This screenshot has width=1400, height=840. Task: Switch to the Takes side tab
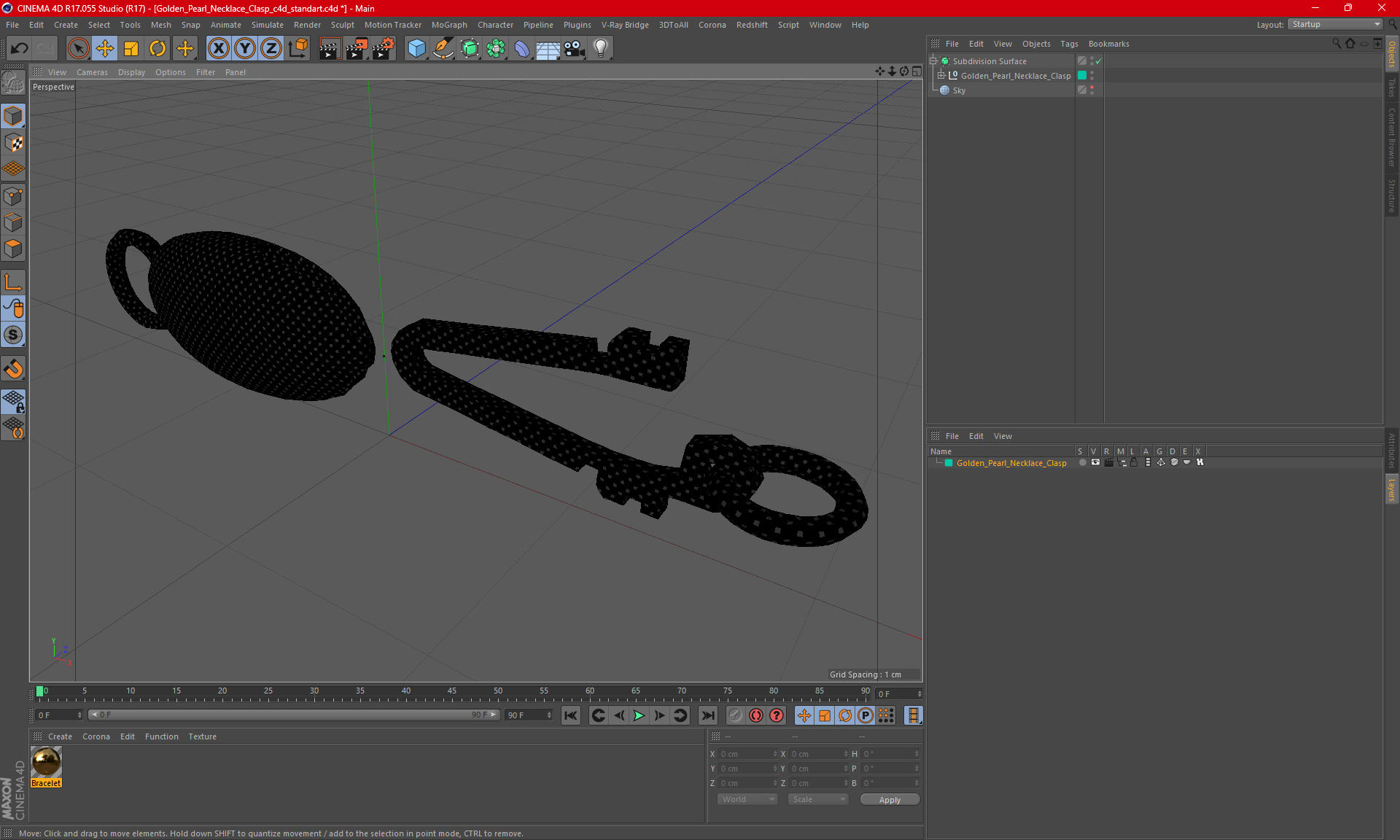(1391, 88)
